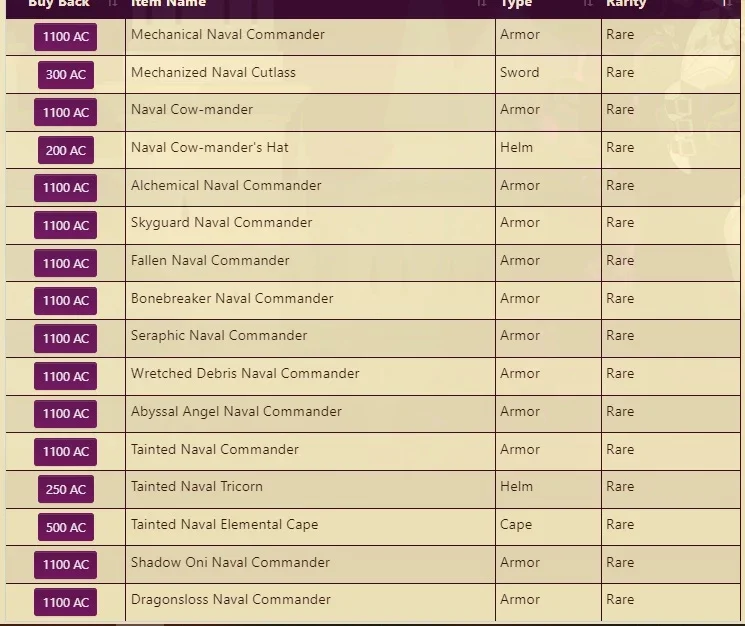Screen dimensions: 745x626
Task: Buy back Bonebreaker Naval Commander armor
Action: coord(66,301)
